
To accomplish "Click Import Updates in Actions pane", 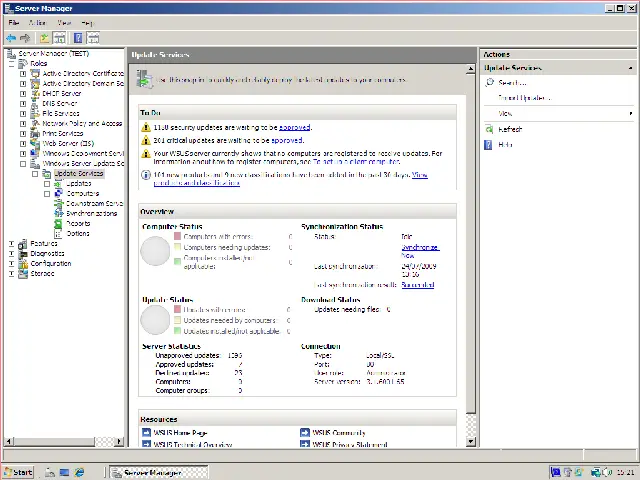I will [525, 98].
